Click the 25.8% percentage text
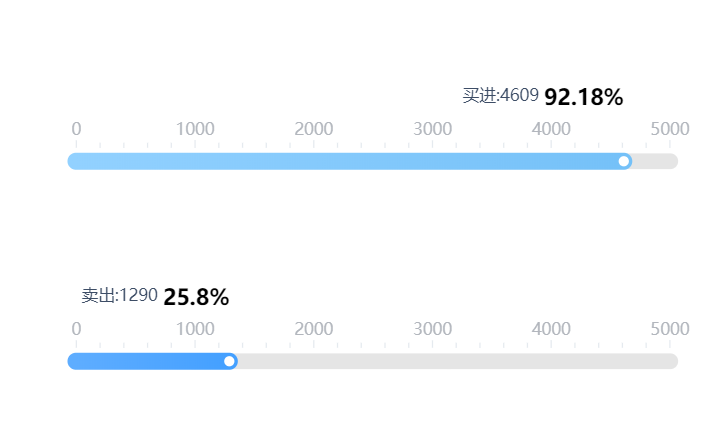 click(x=196, y=297)
